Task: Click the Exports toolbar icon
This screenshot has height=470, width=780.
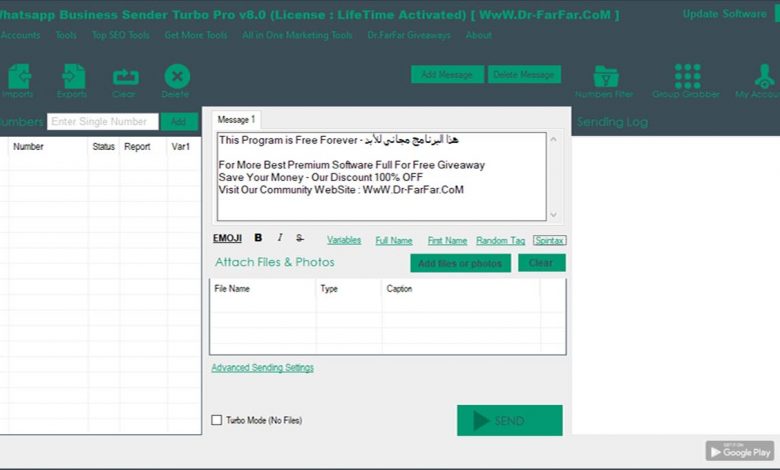Action: (x=73, y=77)
